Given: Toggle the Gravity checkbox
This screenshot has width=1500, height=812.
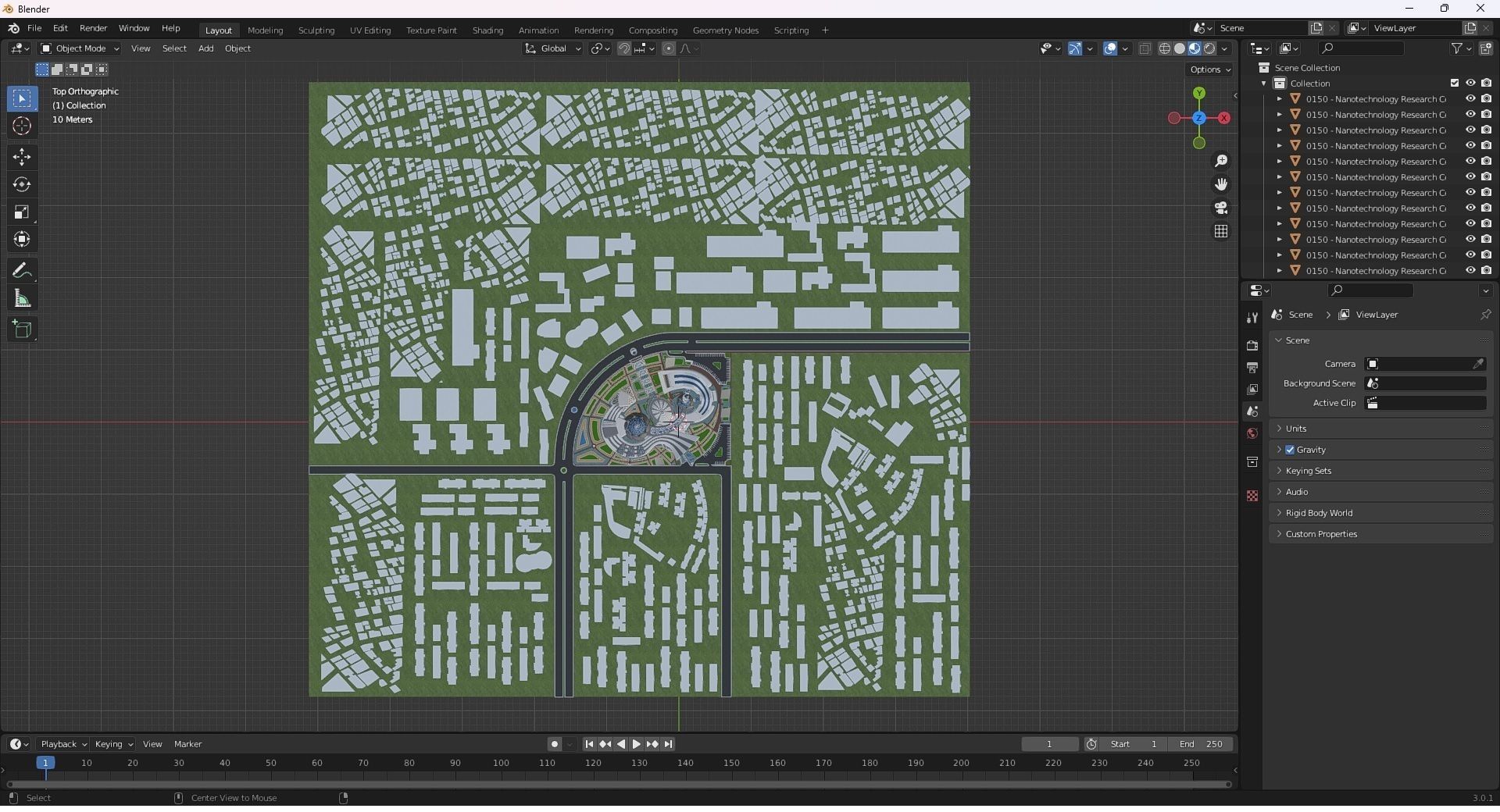Looking at the screenshot, I should 1290,450.
